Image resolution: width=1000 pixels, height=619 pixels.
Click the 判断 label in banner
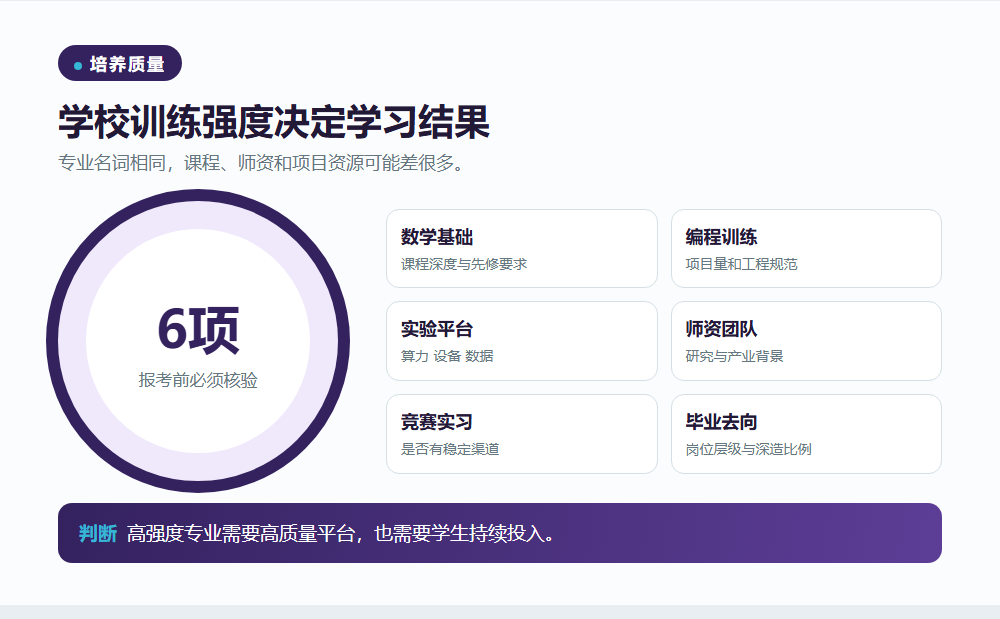98,534
